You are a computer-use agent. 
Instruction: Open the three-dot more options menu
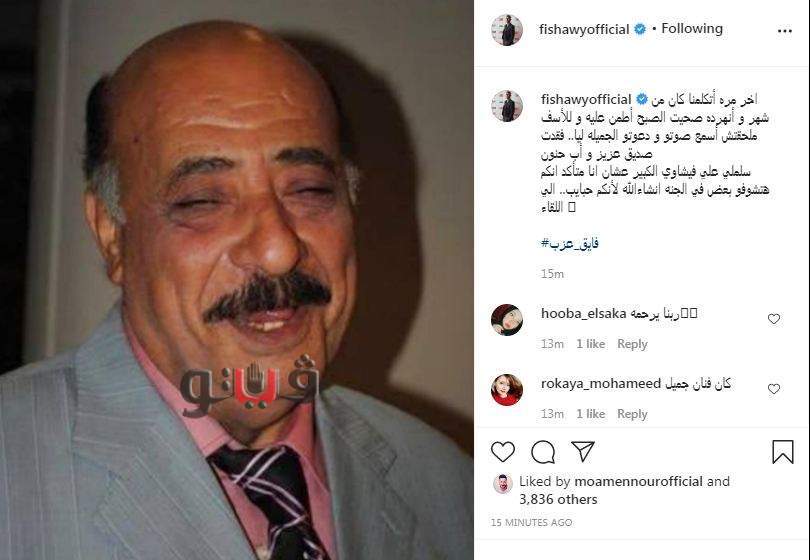pyautogui.click(x=784, y=31)
